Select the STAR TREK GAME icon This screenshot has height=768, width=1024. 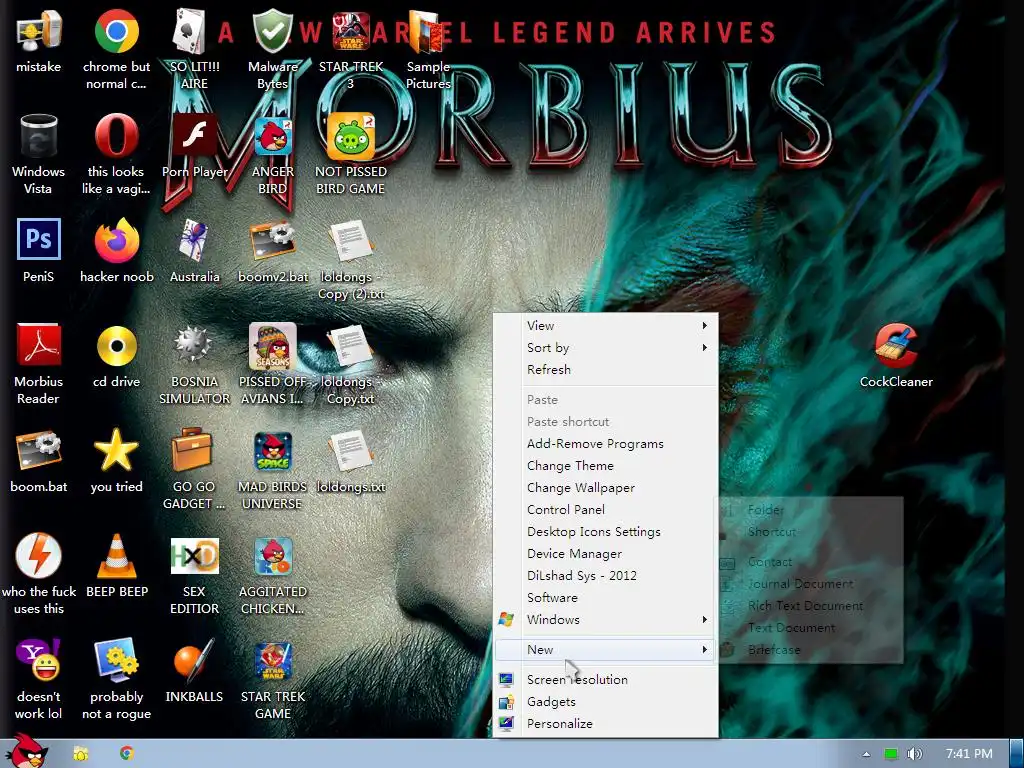point(272,660)
